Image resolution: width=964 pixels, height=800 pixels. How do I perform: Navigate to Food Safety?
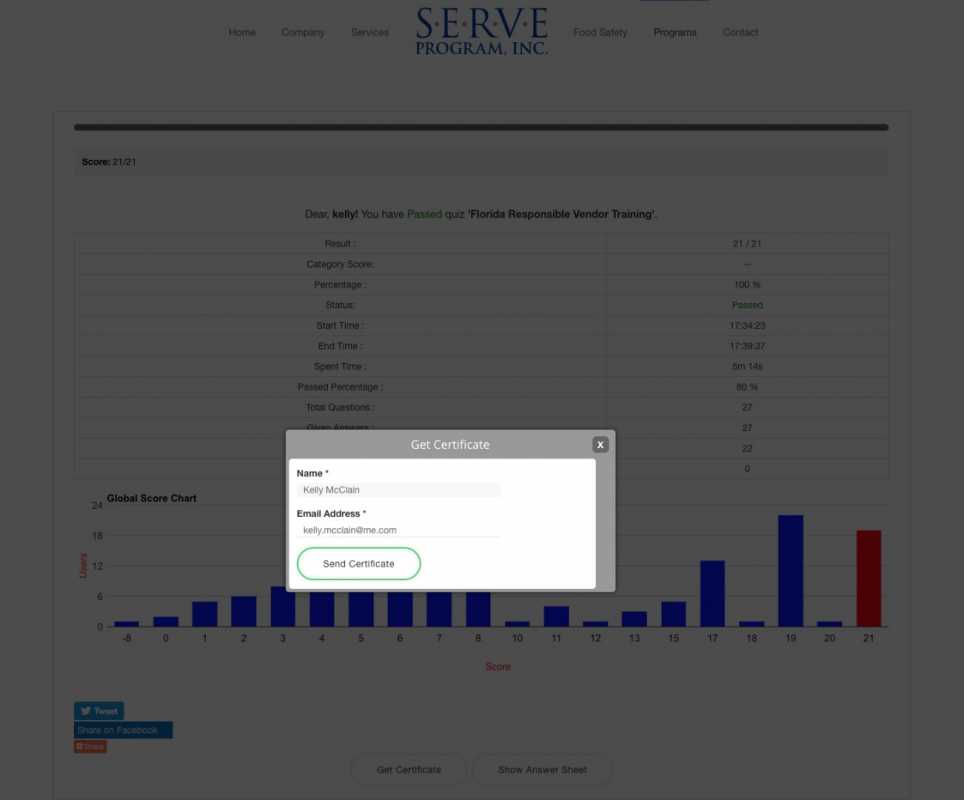tap(600, 32)
